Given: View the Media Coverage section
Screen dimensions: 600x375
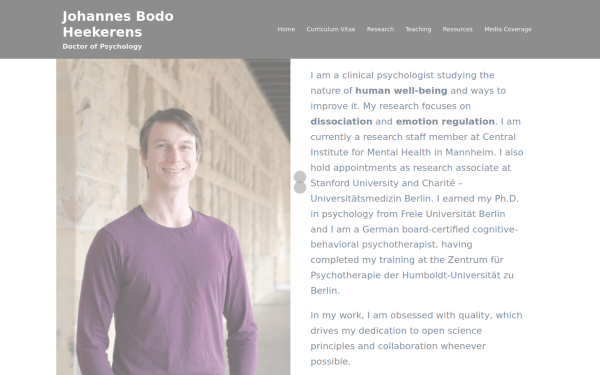Looking at the screenshot, I should [508, 29].
